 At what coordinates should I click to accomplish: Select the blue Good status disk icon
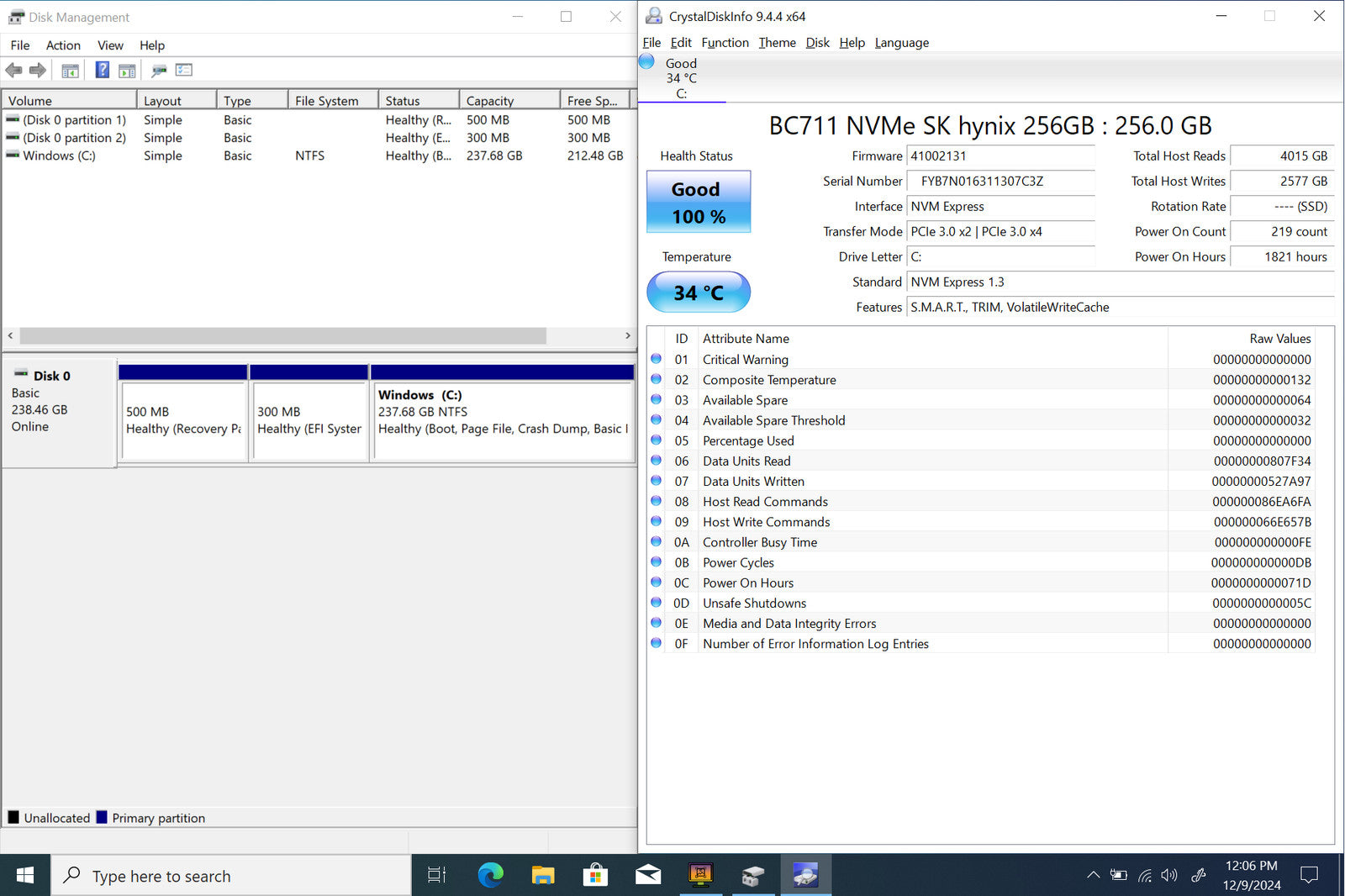click(x=646, y=61)
